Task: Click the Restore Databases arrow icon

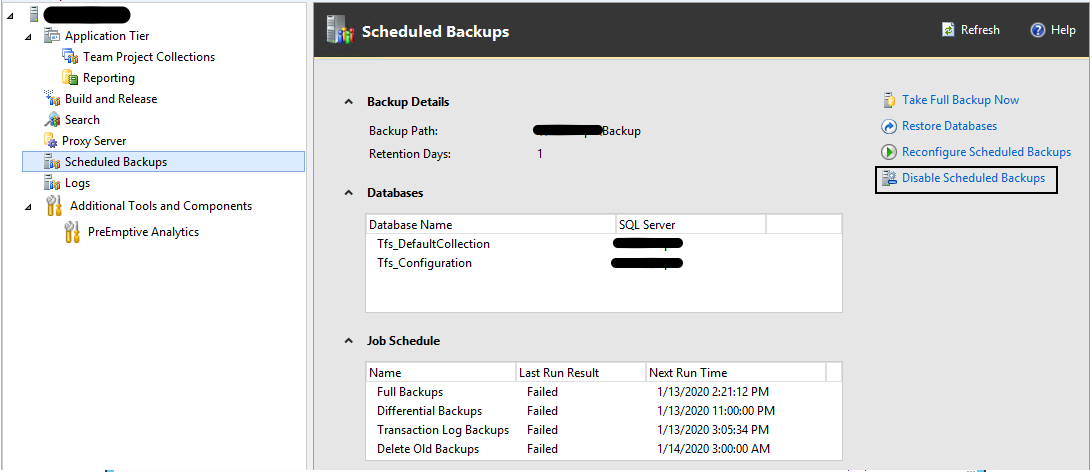Action: 889,126
